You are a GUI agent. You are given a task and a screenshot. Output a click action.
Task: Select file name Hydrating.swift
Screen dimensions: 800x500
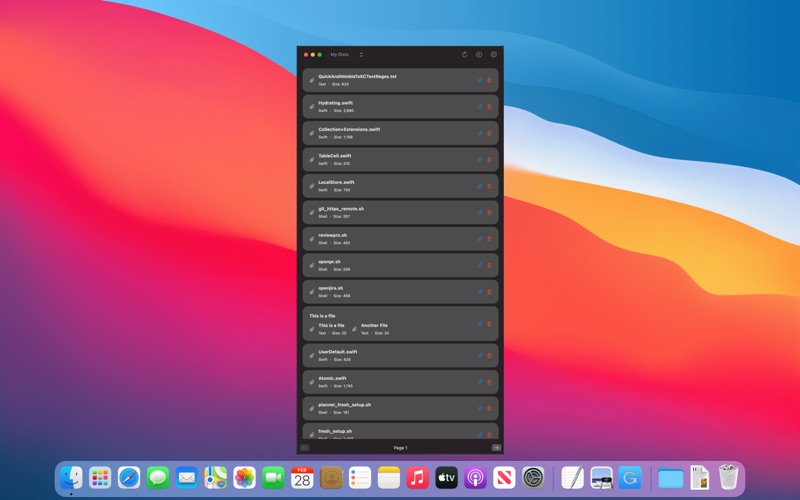click(x=335, y=103)
